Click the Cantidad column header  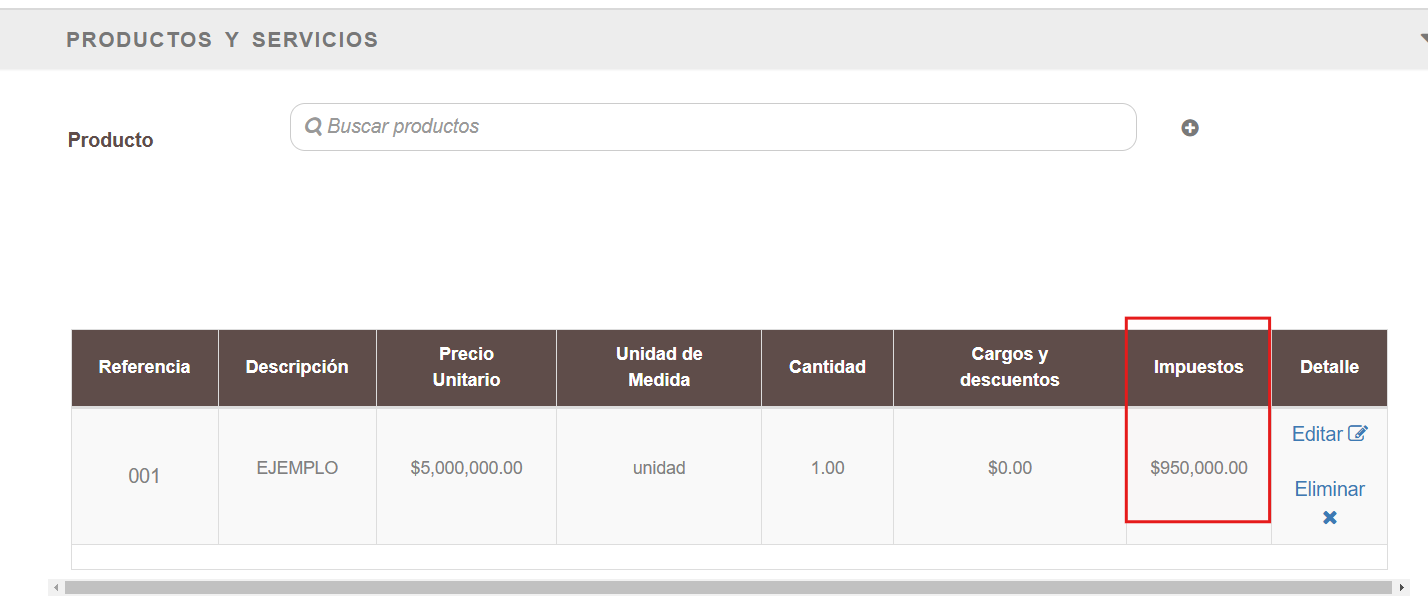tap(827, 367)
